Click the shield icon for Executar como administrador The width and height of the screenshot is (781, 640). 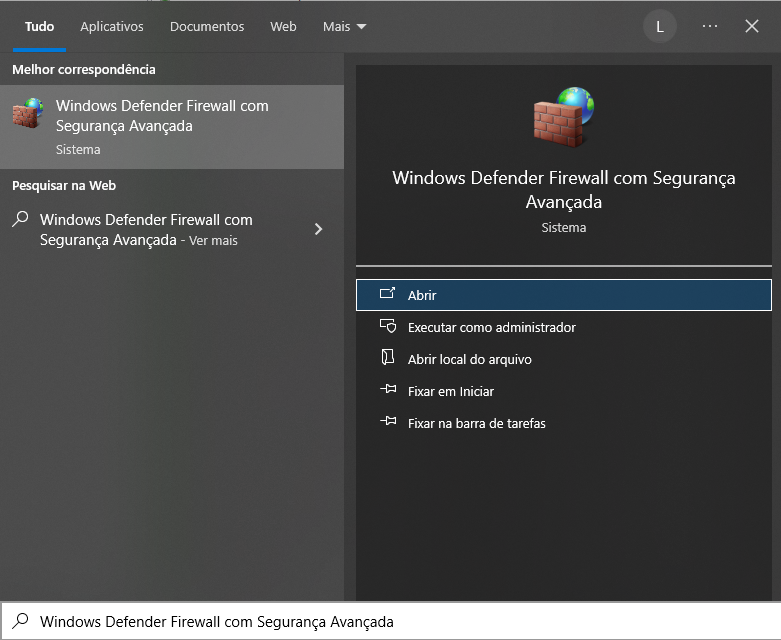pyautogui.click(x=388, y=327)
